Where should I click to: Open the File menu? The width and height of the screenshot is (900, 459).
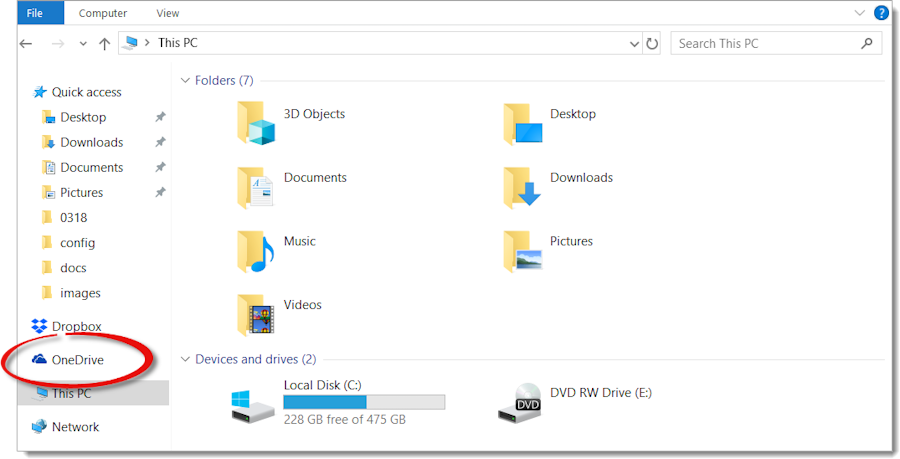point(35,13)
